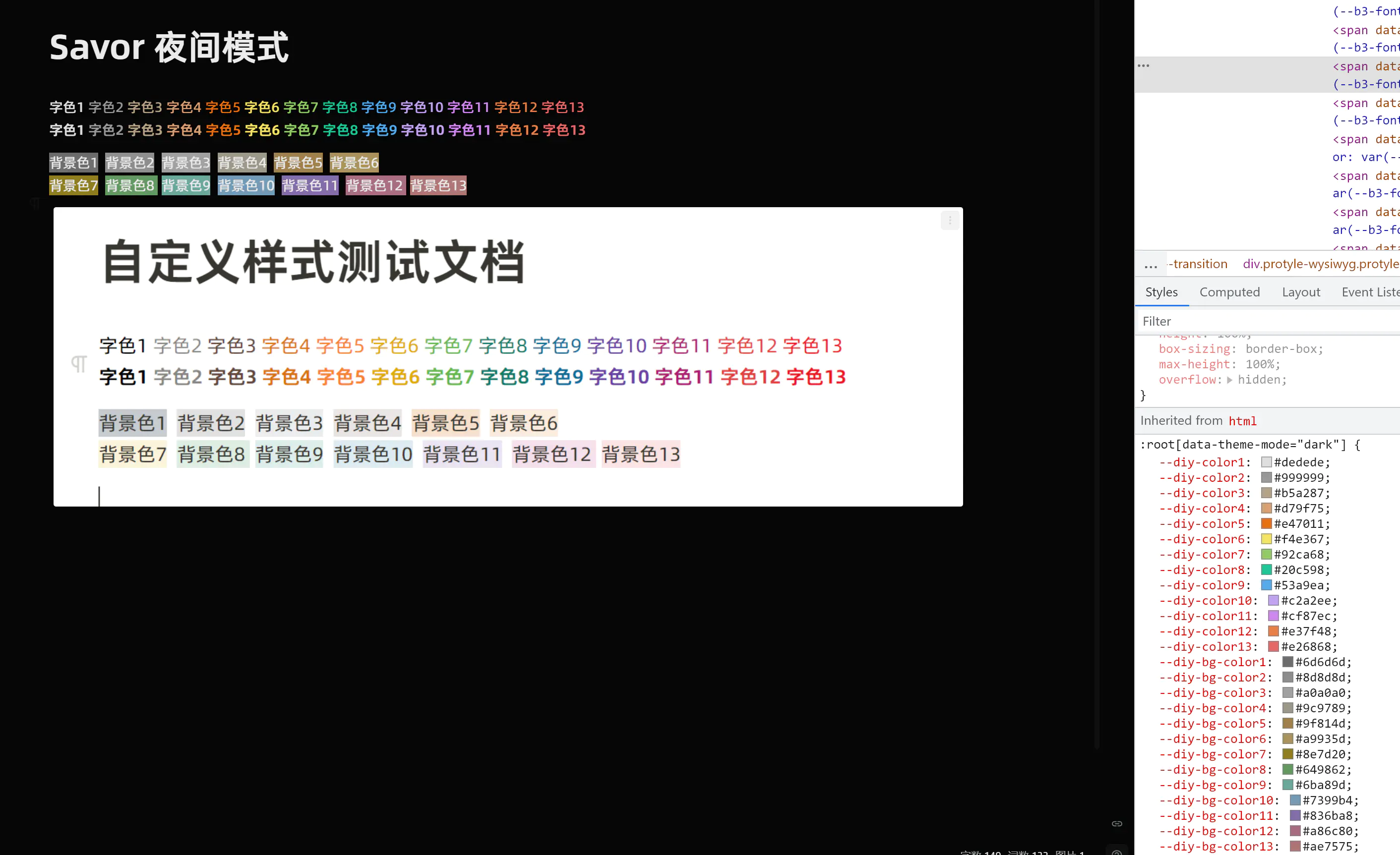
Task: Select the Styles tab
Action: (x=1161, y=292)
